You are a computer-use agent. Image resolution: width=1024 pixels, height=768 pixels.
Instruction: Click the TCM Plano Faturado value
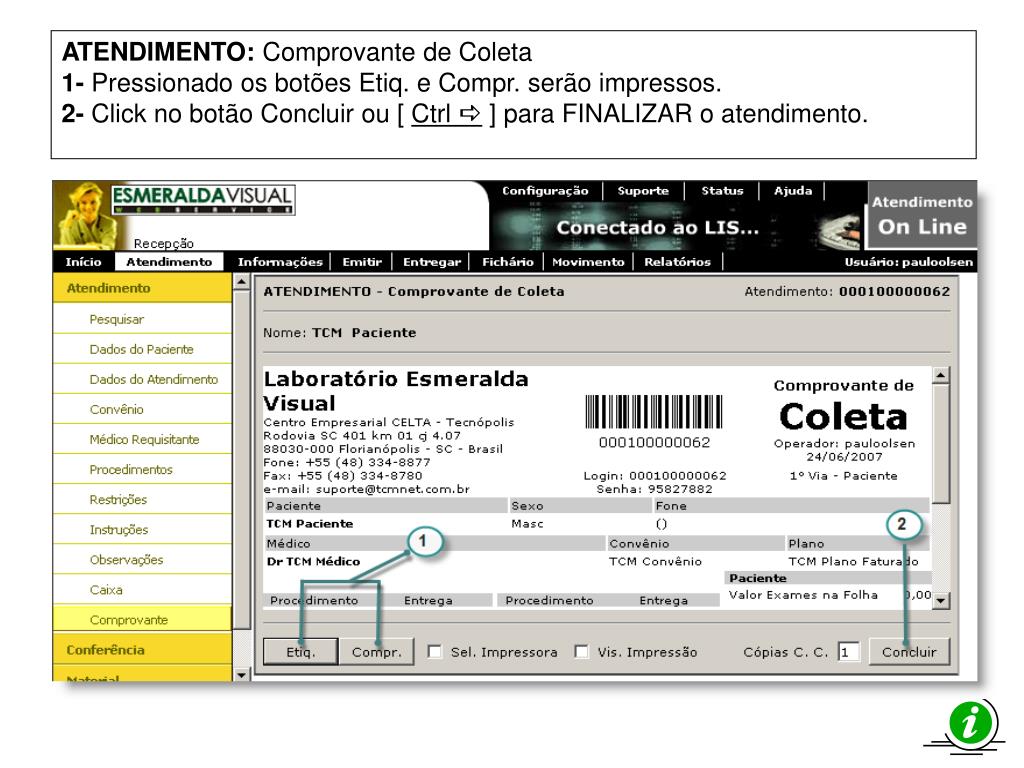853,562
